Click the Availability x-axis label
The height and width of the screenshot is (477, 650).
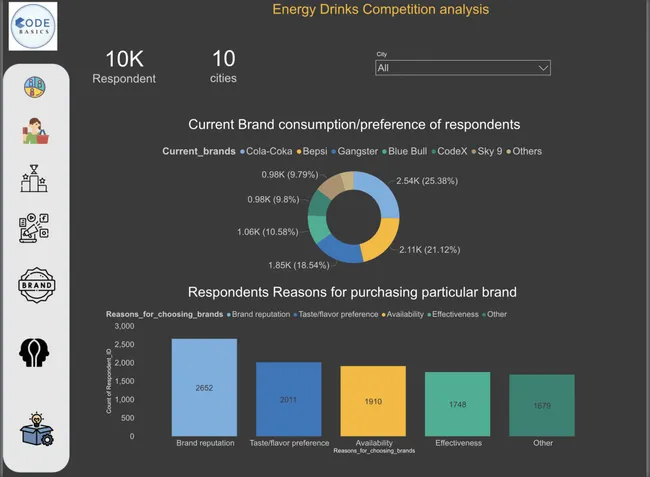point(374,443)
